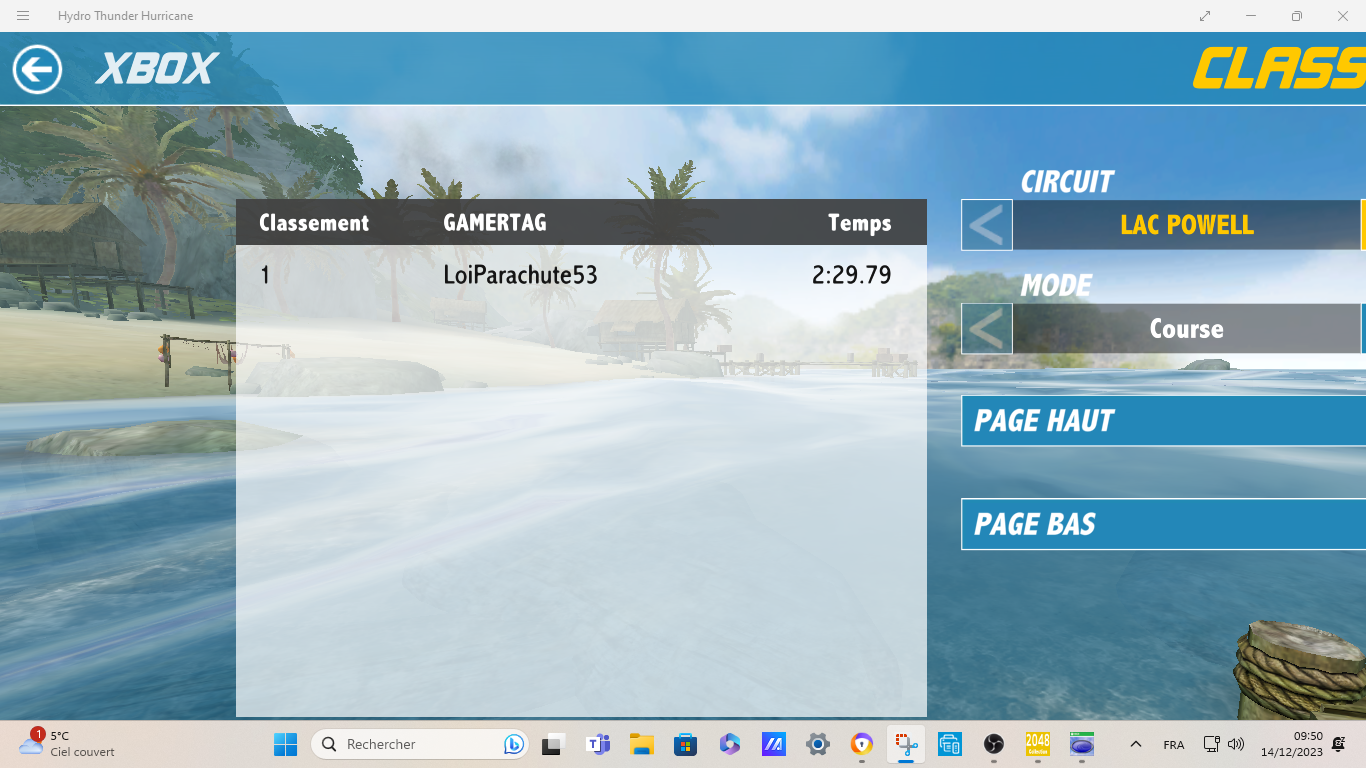Open the Windows Start menu
Viewport: 1366px width, 768px height.
[285, 744]
